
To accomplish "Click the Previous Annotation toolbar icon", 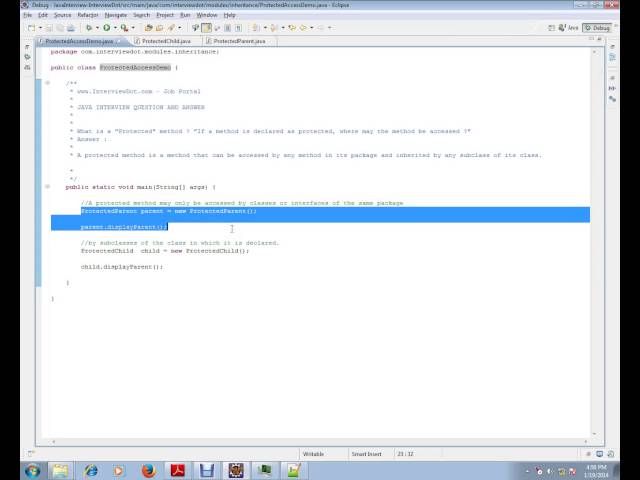I will (x=274, y=28).
